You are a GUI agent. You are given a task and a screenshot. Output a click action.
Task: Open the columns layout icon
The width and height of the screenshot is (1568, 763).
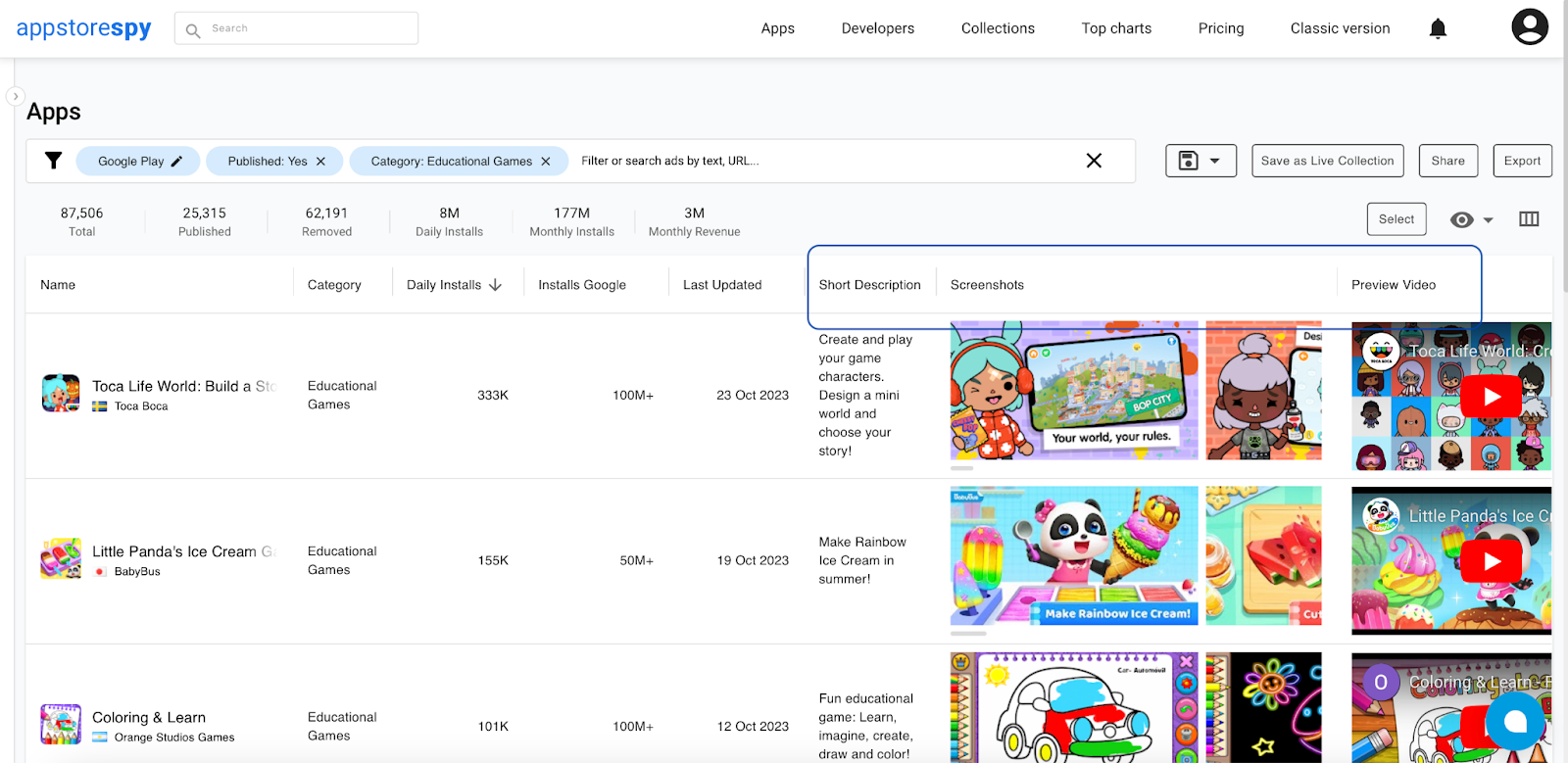(x=1529, y=219)
